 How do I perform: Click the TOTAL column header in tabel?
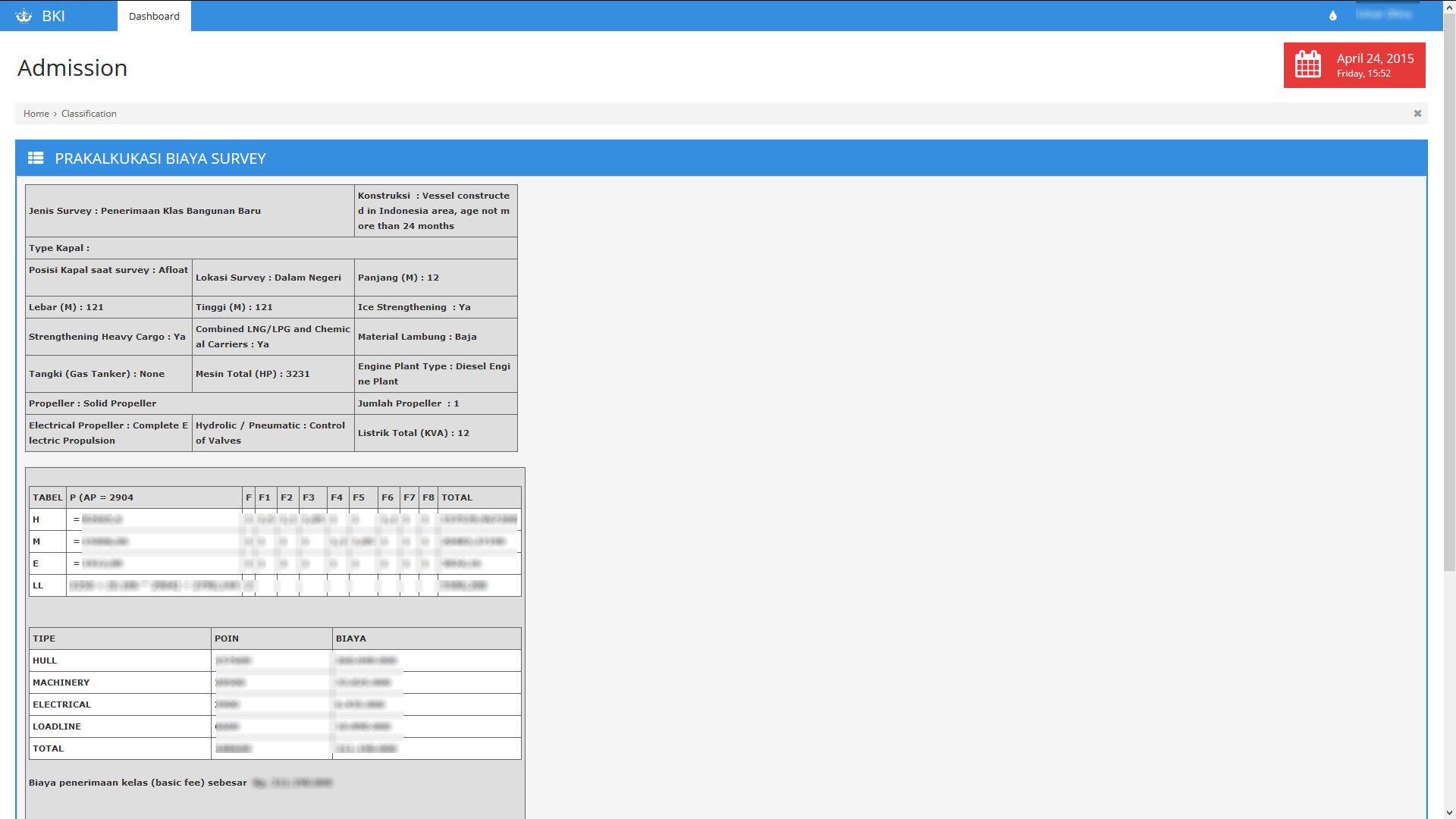coord(457,497)
